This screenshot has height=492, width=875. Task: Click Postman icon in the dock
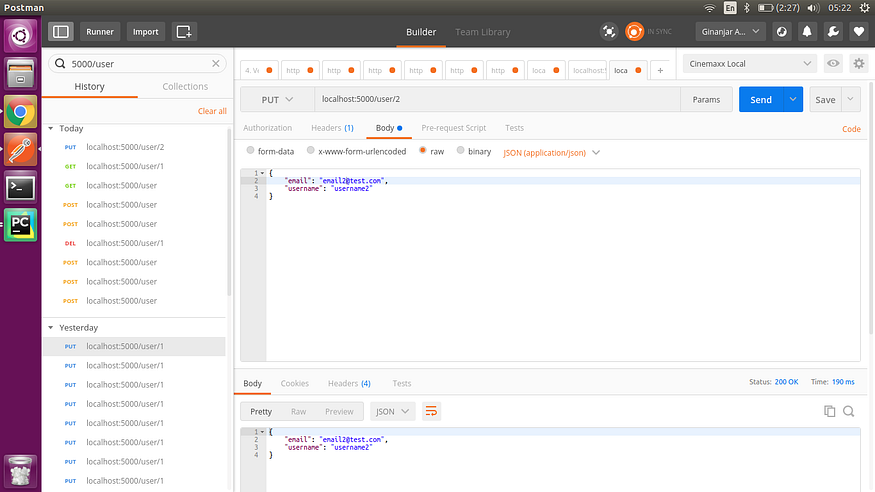[20, 149]
